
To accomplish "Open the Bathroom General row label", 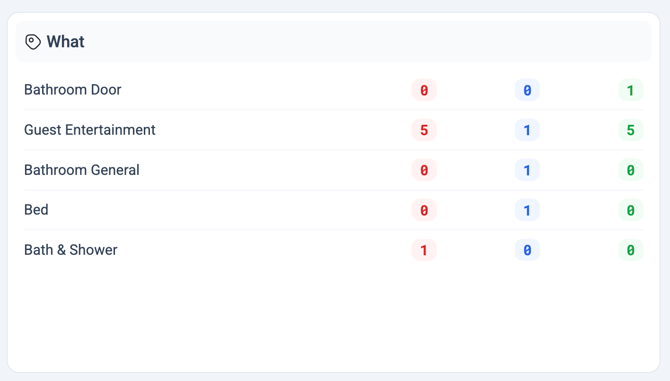I will (x=82, y=170).
